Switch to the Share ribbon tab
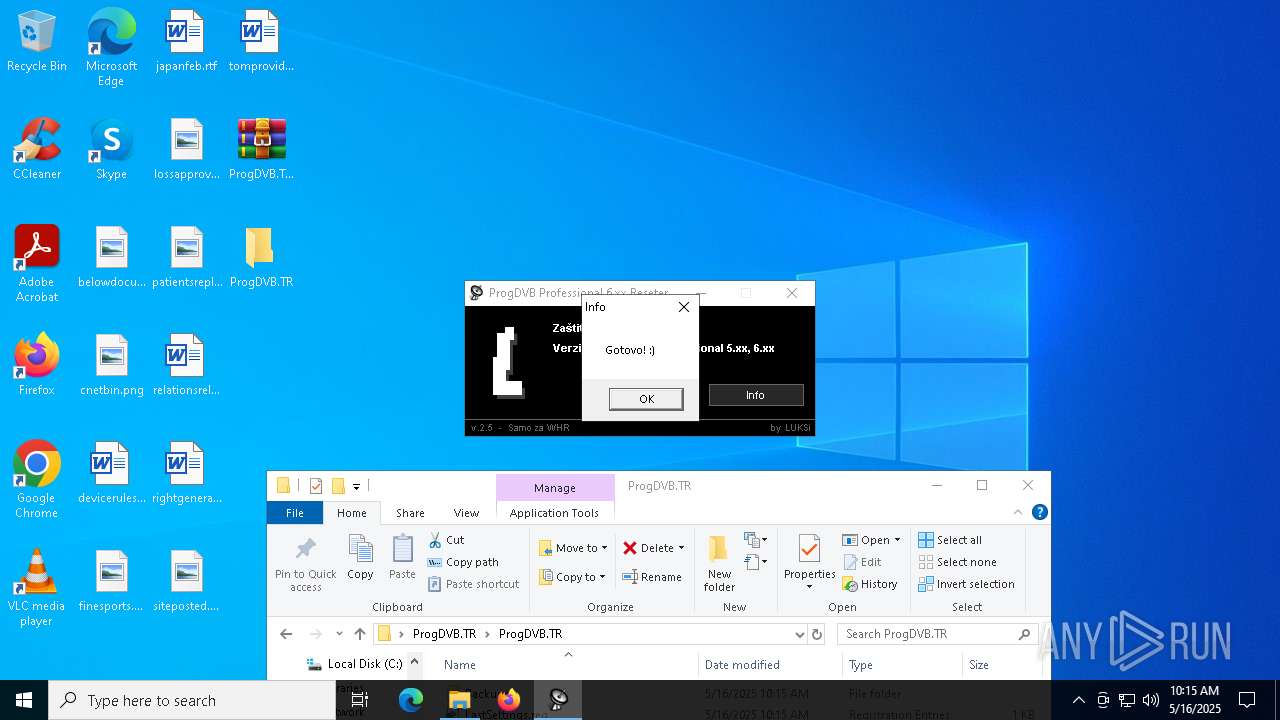 [410, 513]
